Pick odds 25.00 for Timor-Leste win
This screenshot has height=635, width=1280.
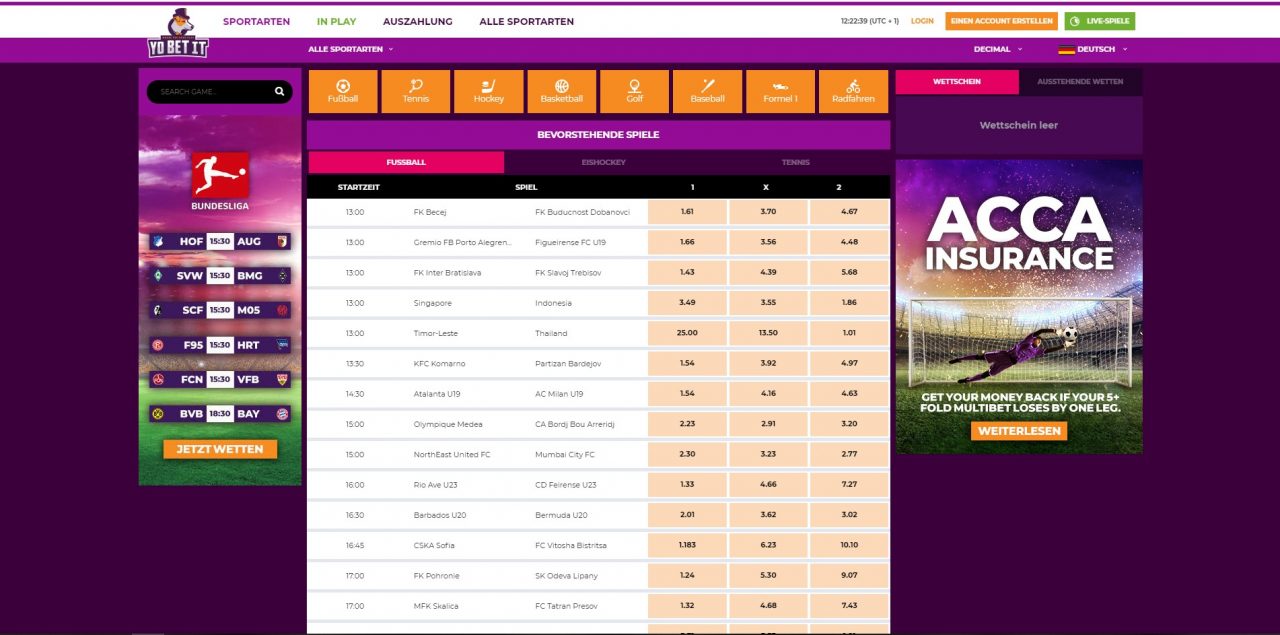[687, 333]
